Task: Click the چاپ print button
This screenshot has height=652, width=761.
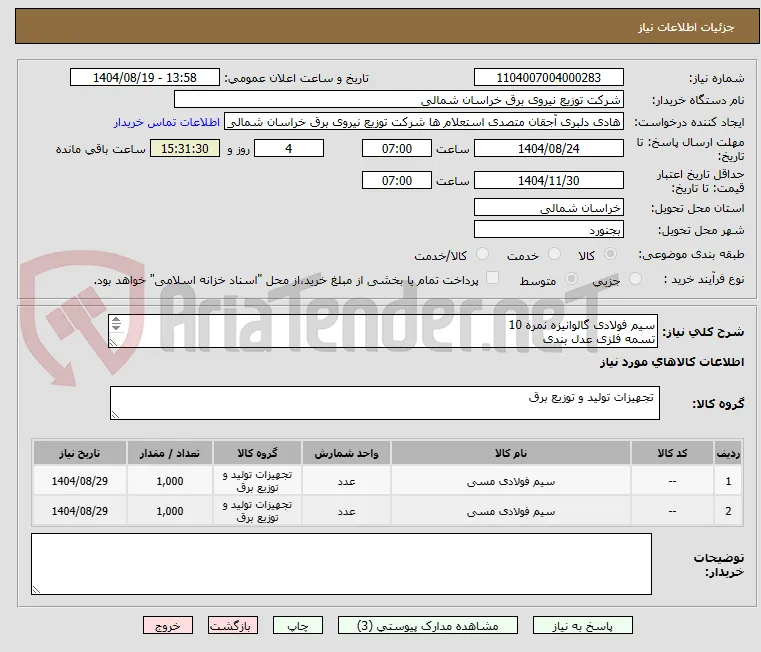Action: [298, 625]
